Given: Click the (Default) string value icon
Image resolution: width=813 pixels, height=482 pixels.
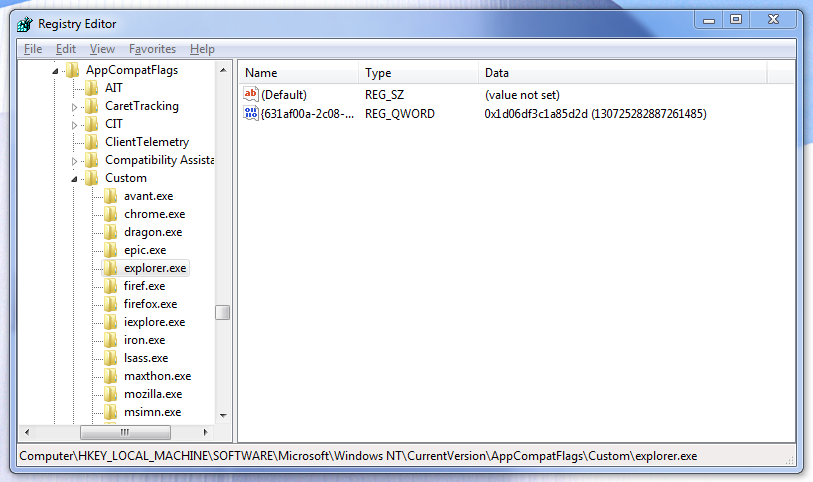Looking at the screenshot, I should (251, 94).
